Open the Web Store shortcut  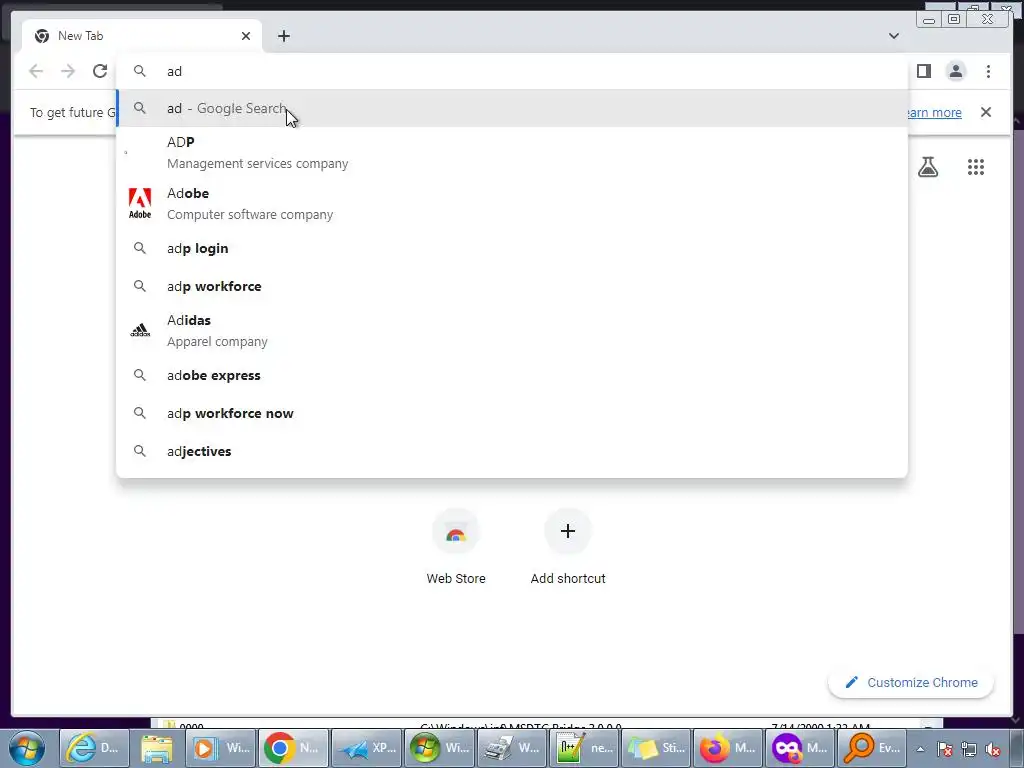(456, 547)
